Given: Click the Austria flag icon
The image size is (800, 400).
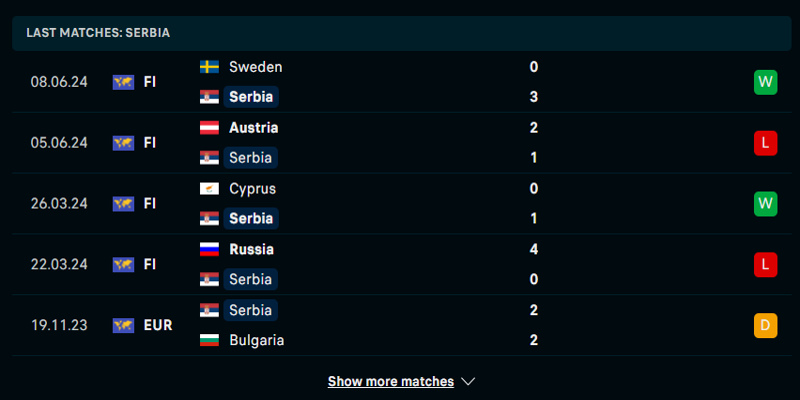Looking at the screenshot, I should click(x=210, y=128).
